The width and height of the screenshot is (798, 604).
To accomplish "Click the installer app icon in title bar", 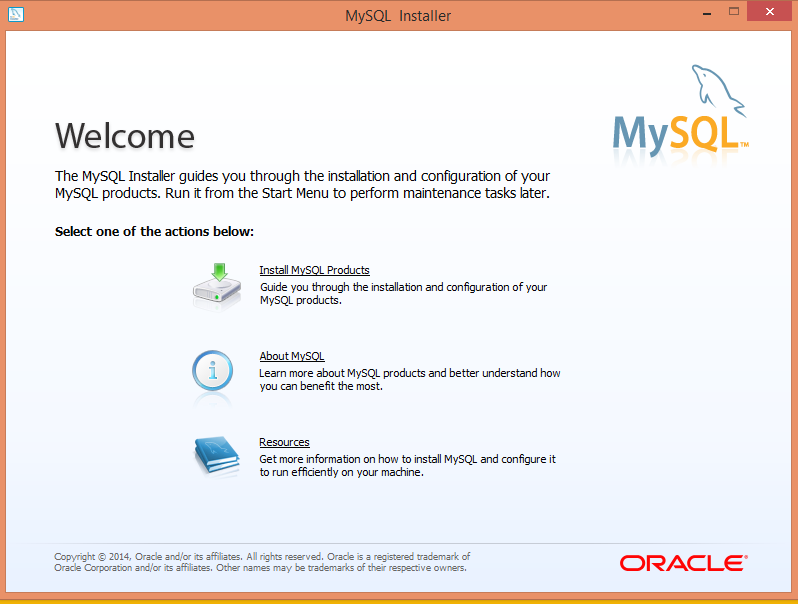I will [16, 14].
